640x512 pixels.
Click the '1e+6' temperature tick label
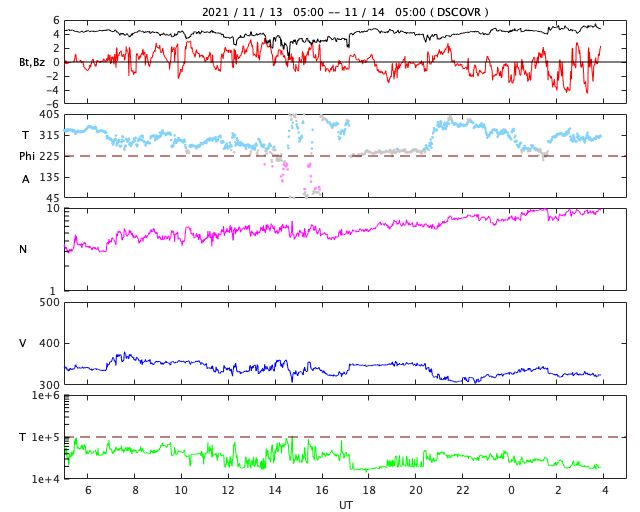coord(45,396)
